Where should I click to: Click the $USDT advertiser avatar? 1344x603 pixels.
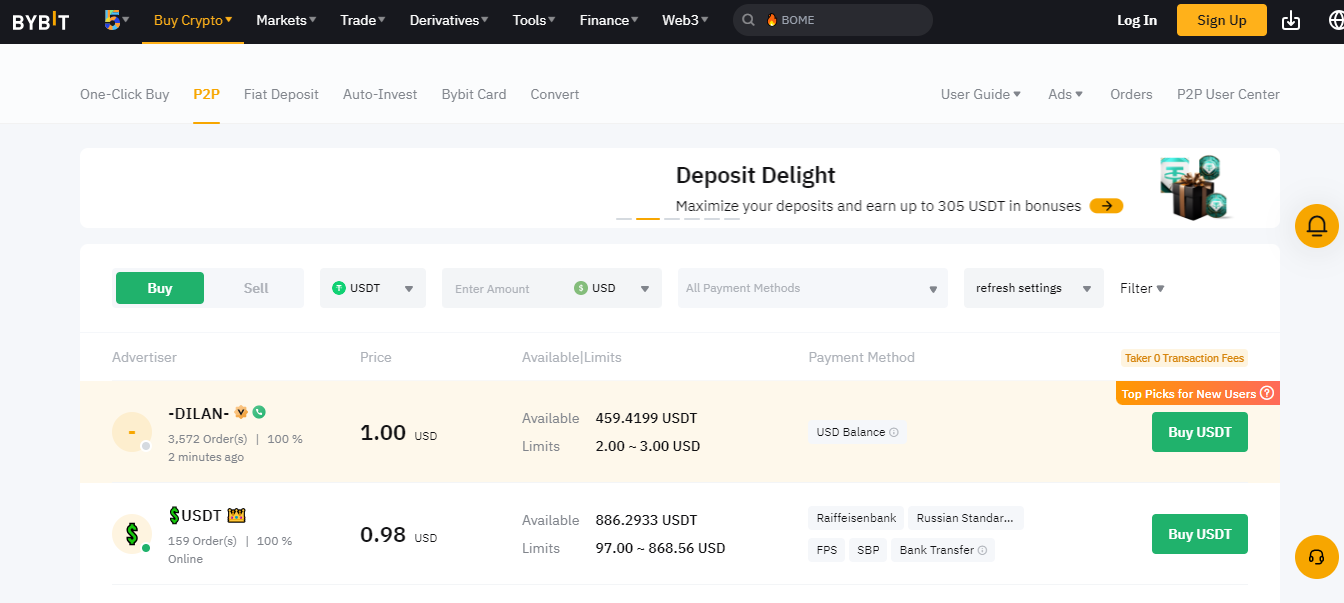pos(132,534)
